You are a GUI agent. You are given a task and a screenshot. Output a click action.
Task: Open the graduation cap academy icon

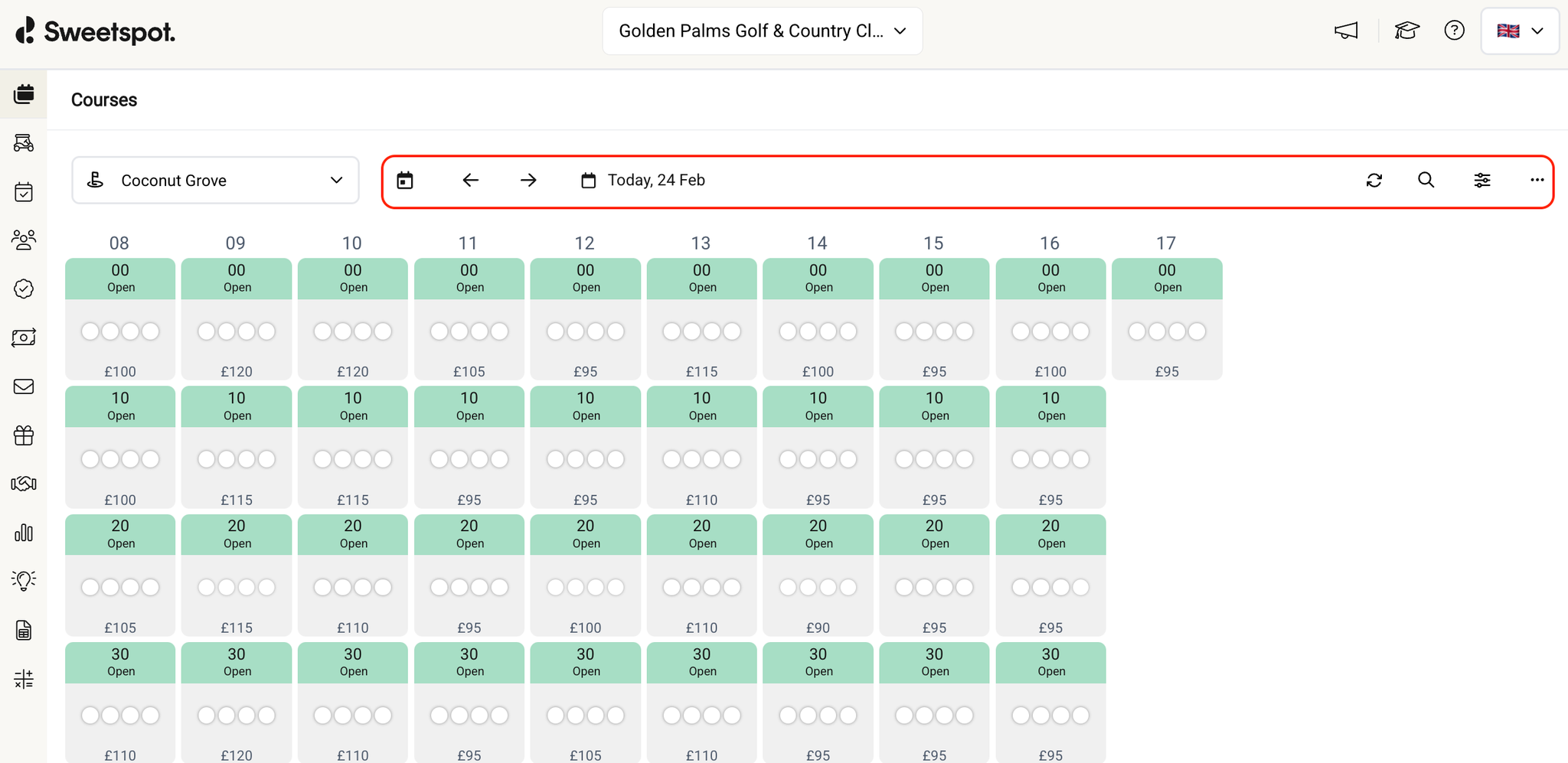tap(1406, 31)
